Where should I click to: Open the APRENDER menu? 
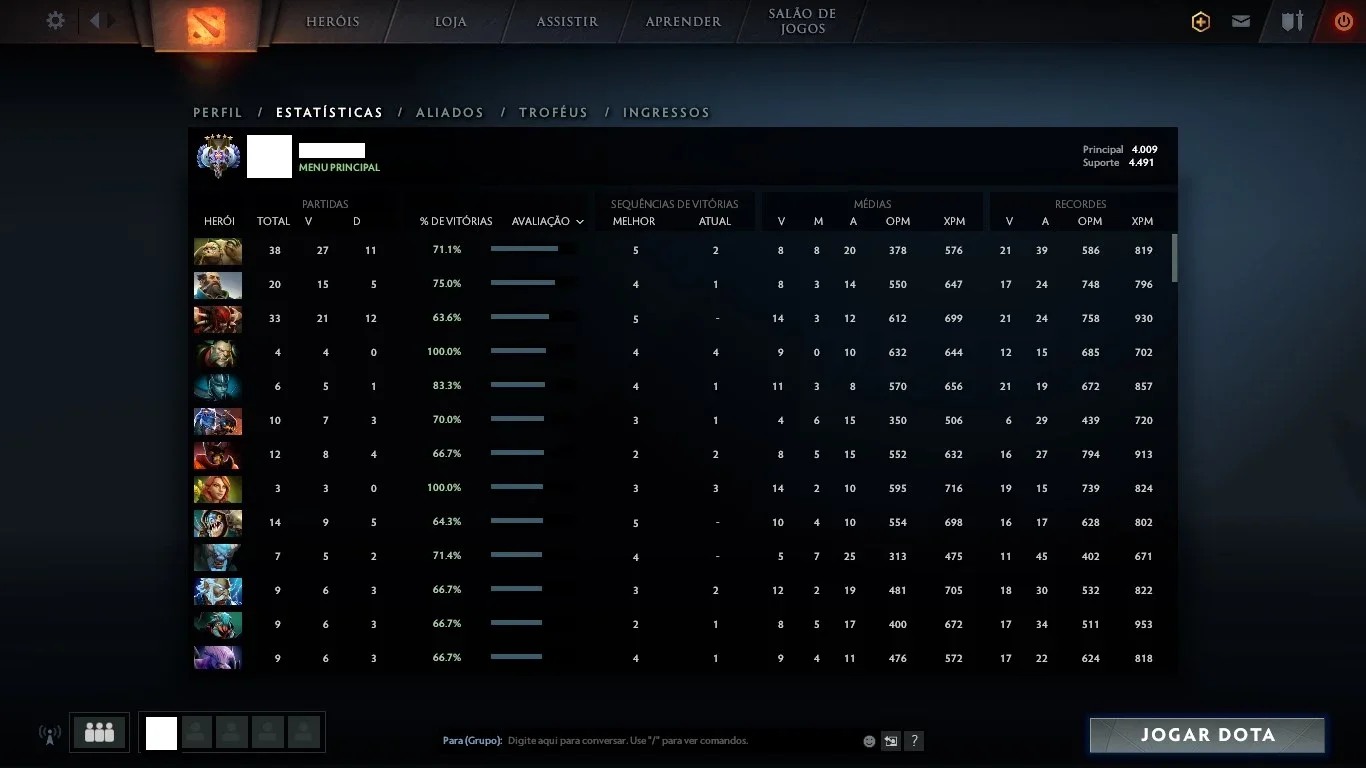click(683, 21)
